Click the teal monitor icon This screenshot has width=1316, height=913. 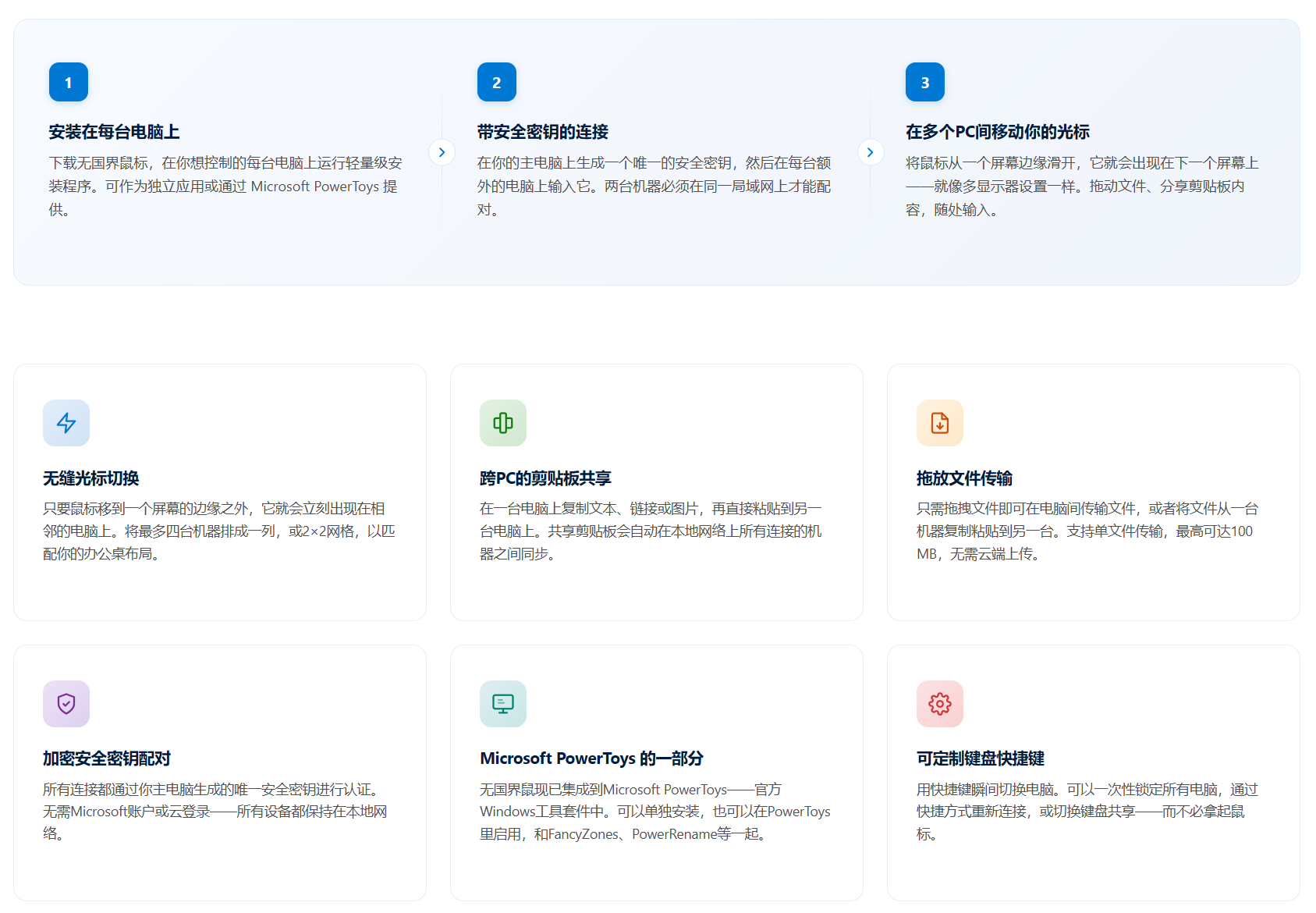503,704
